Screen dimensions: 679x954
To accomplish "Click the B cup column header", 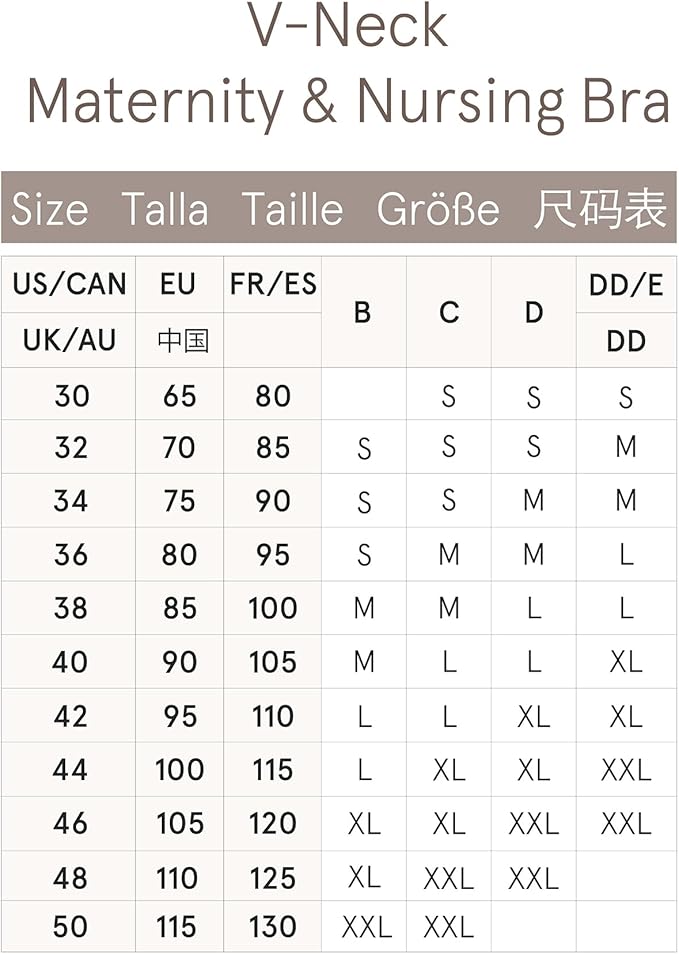I will point(363,312).
